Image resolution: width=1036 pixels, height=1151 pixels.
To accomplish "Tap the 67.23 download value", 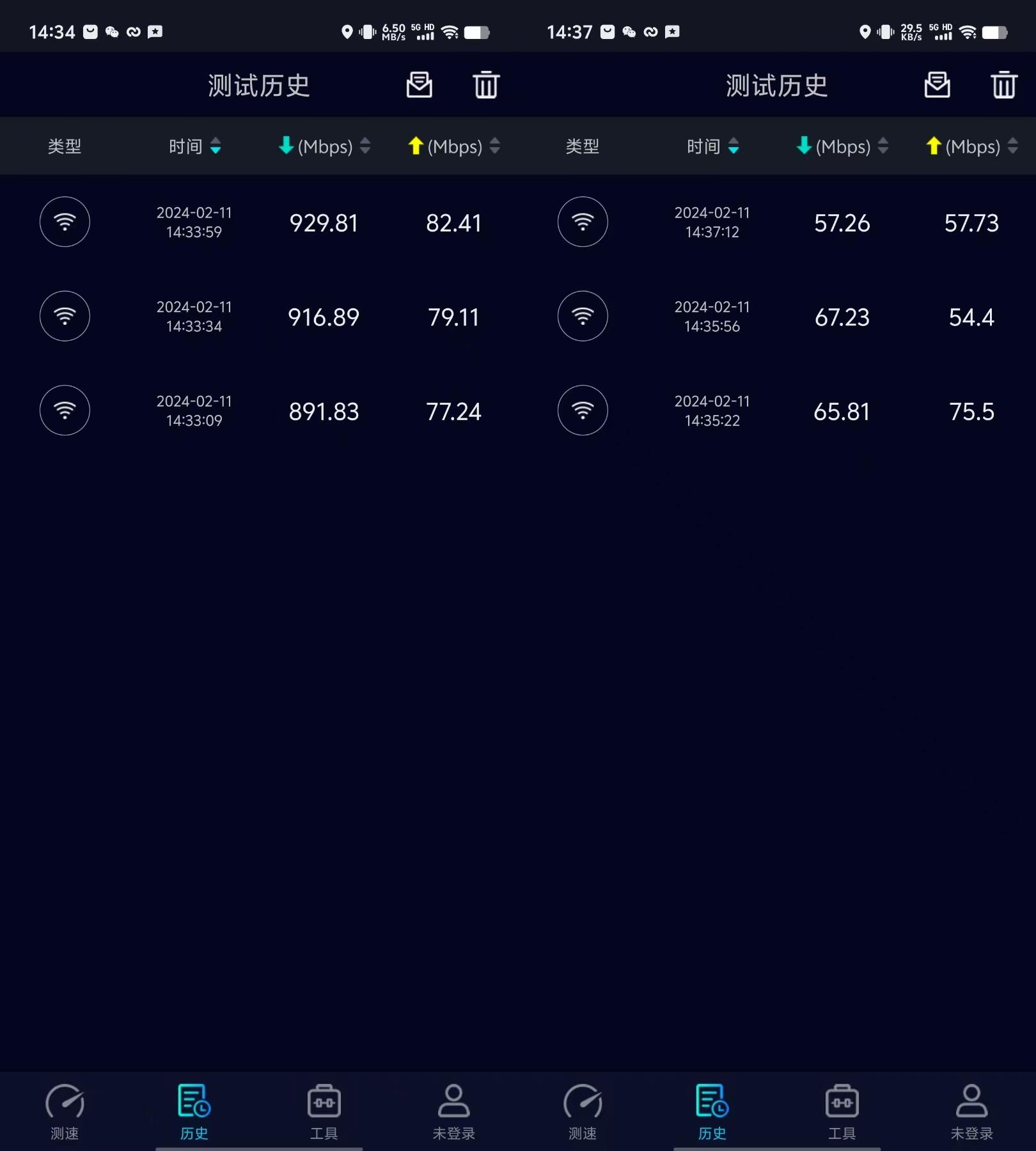I will tap(842, 317).
